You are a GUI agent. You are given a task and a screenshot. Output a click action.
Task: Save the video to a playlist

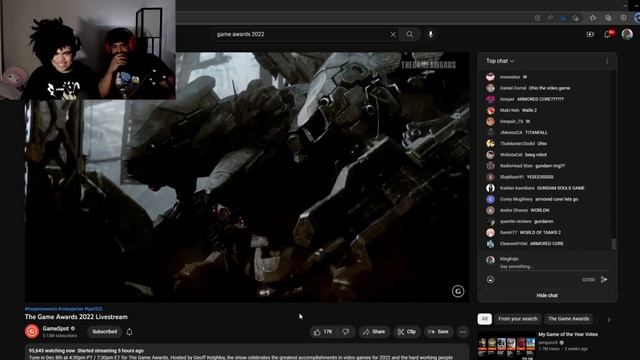click(x=438, y=332)
